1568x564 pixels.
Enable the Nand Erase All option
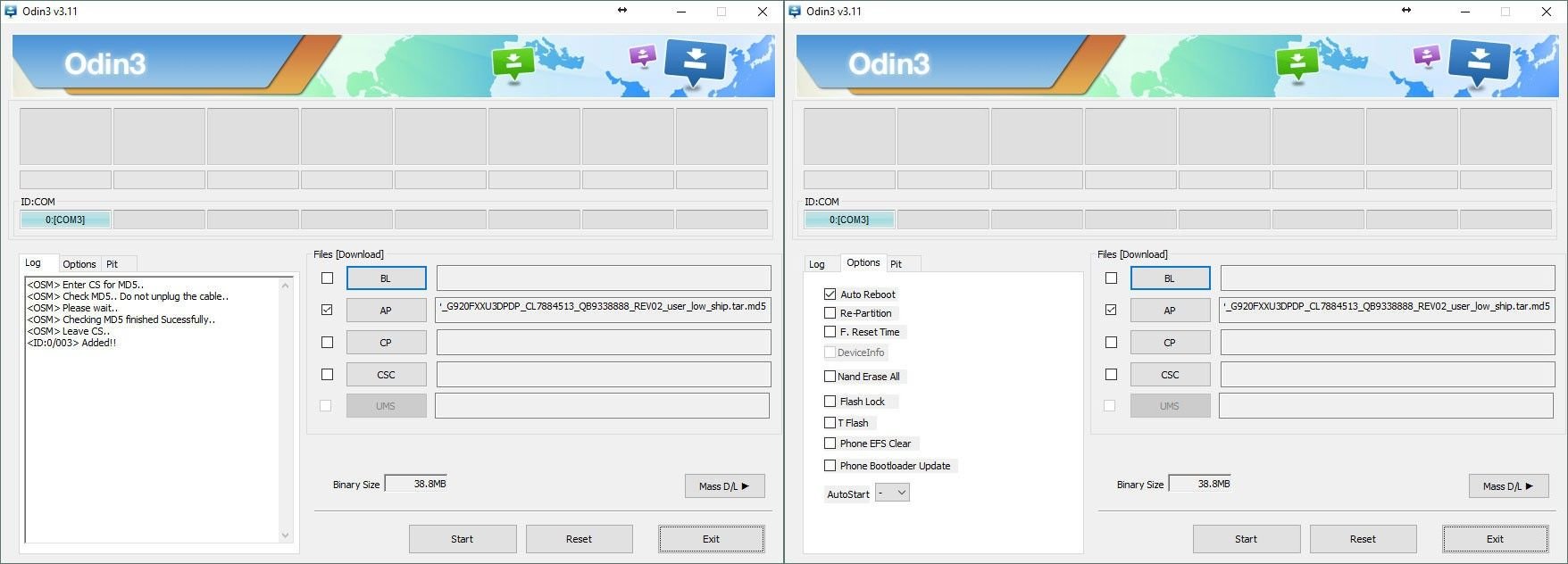[x=830, y=377]
